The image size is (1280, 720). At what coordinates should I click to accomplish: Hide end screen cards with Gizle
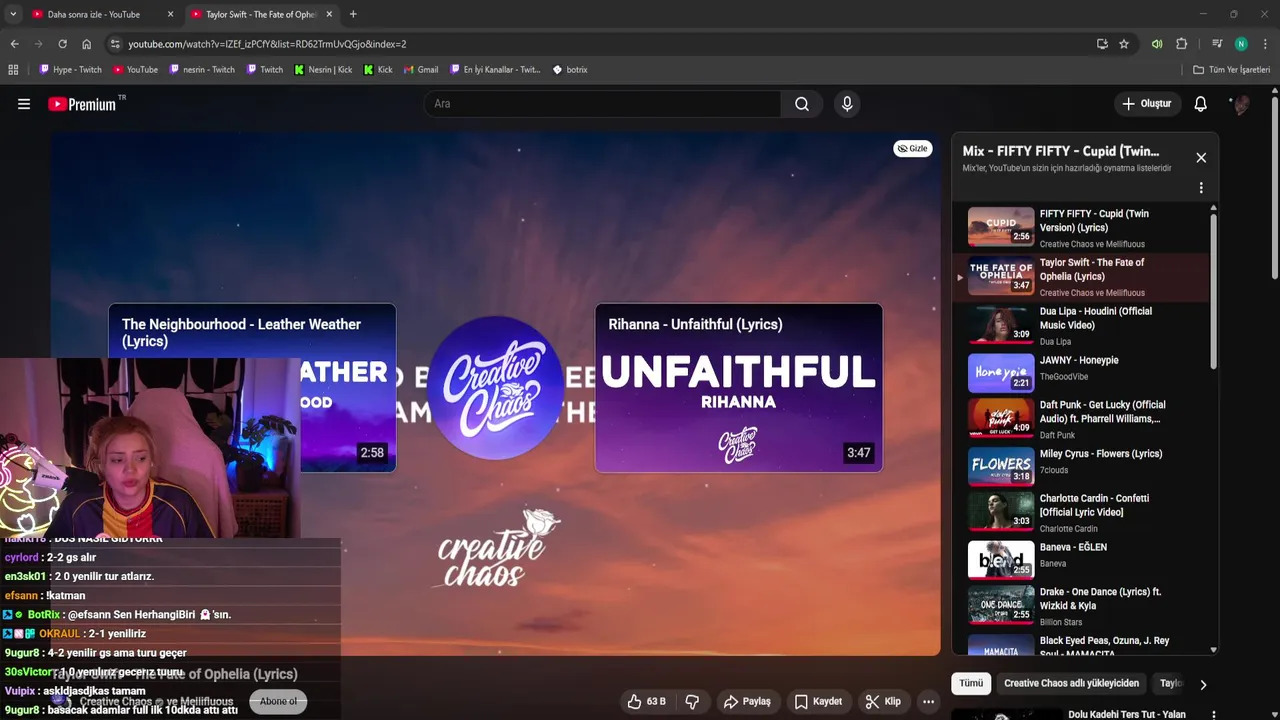point(913,148)
